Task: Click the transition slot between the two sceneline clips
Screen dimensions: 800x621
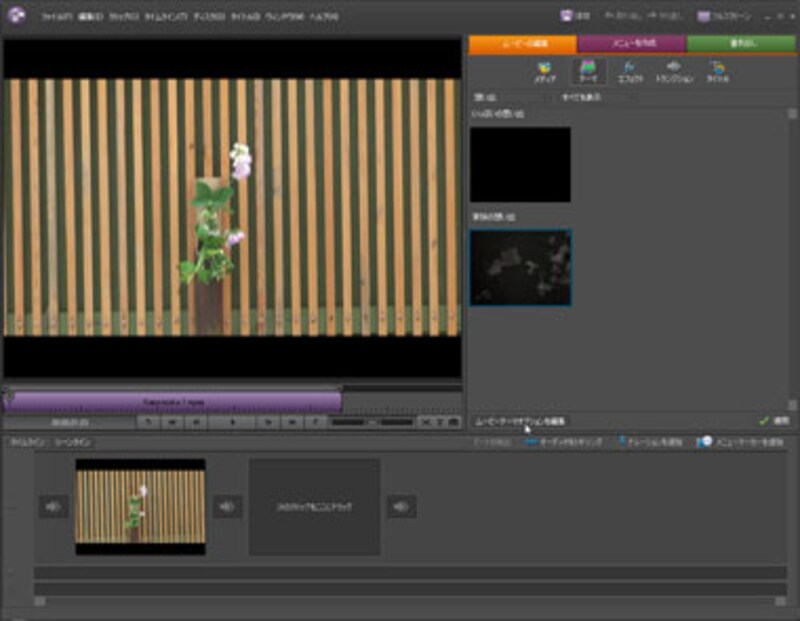Action: (x=227, y=507)
